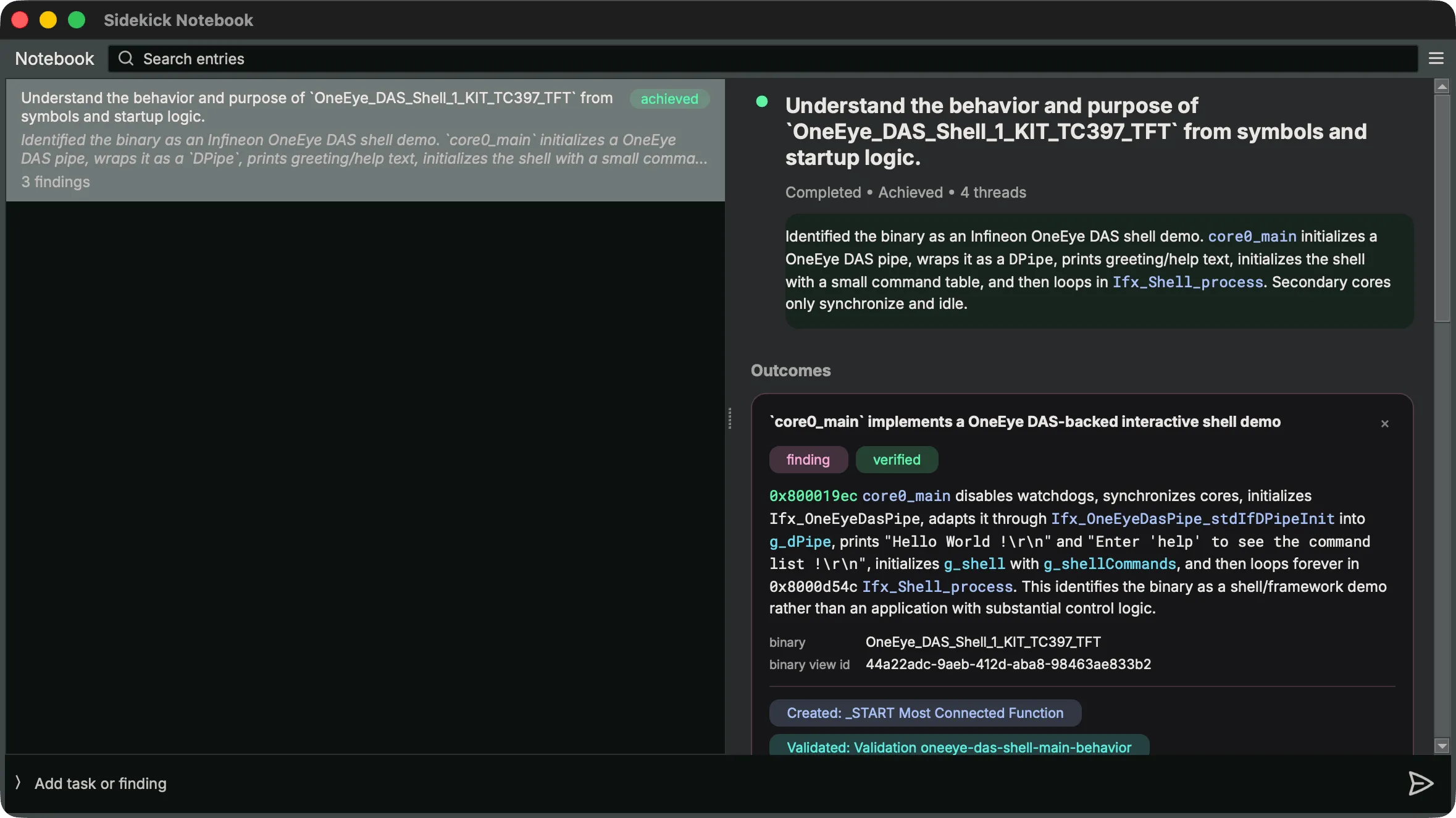Image resolution: width=1456 pixels, height=818 pixels.
Task: Open the g_dPipe symbol link
Action: [x=800, y=542]
